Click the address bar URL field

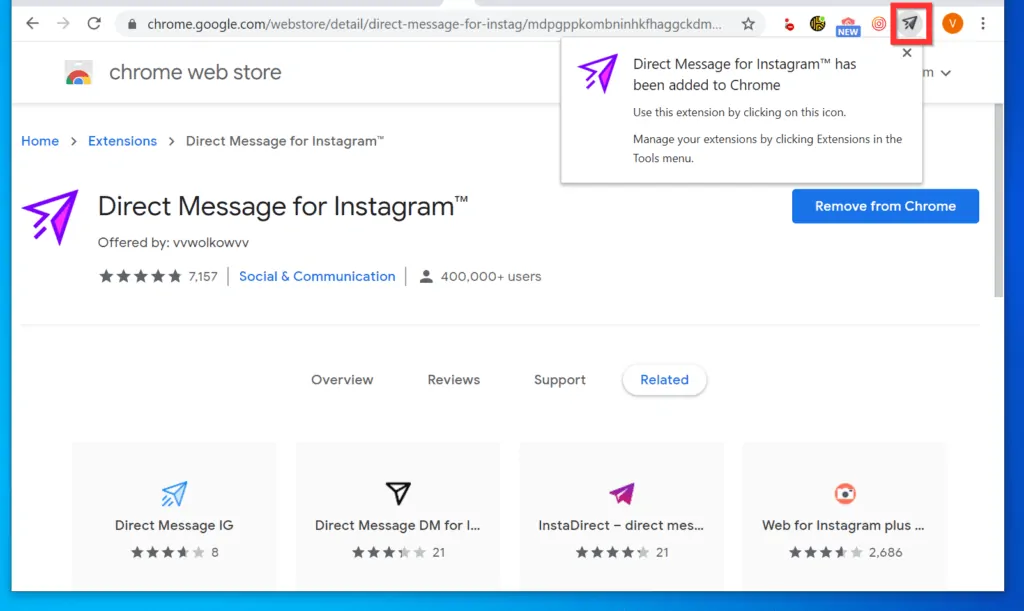pos(434,24)
